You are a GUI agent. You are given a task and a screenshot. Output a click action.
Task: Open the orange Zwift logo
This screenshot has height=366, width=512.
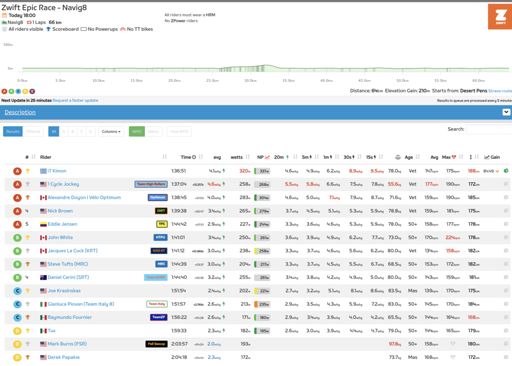tap(500, 16)
